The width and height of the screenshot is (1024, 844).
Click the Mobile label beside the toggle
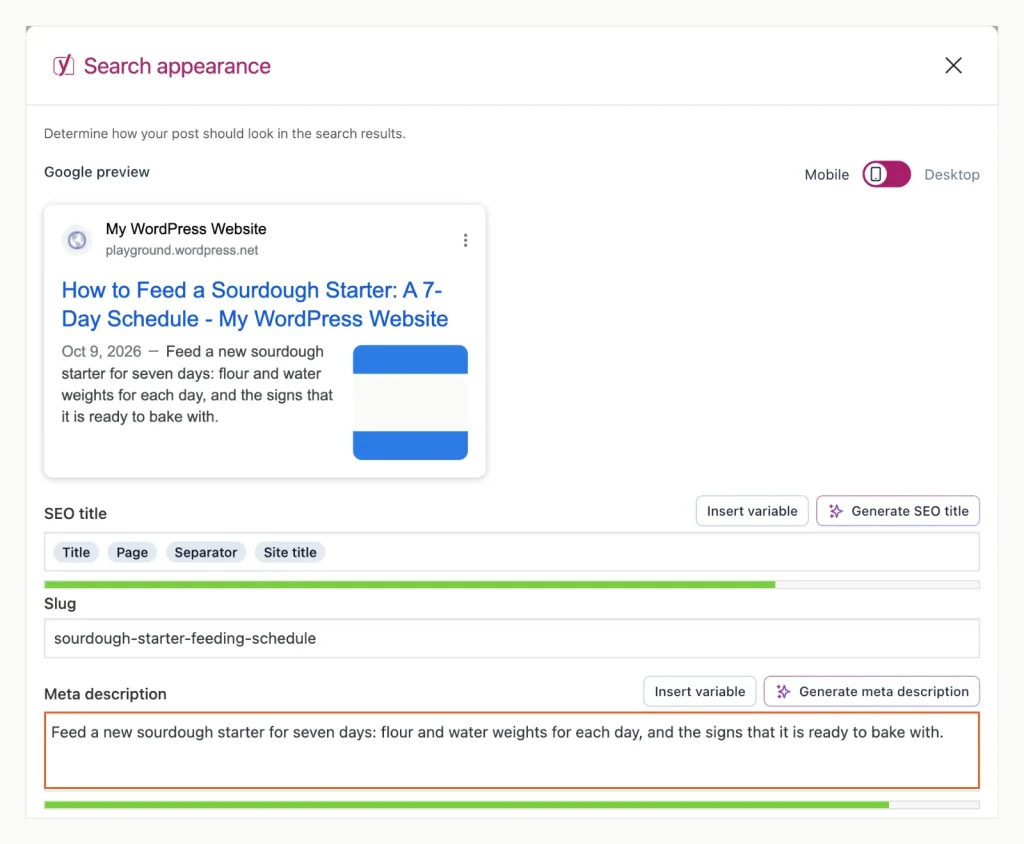tap(826, 174)
